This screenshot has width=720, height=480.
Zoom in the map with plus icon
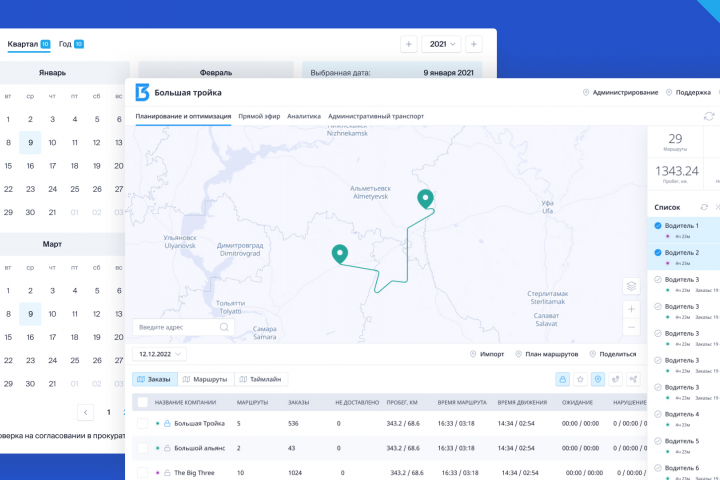(x=631, y=309)
